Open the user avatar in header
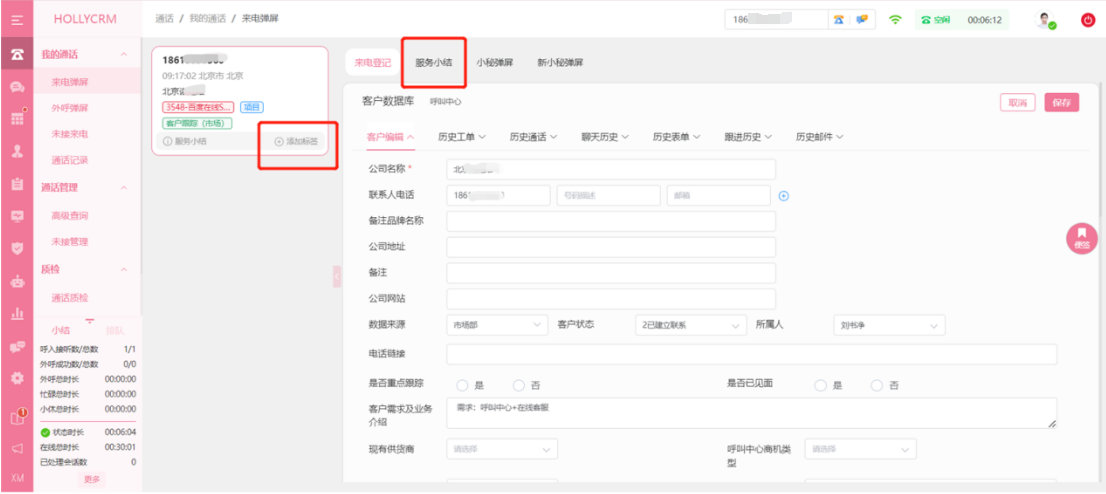The height and width of the screenshot is (494, 1106). click(x=1045, y=20)
